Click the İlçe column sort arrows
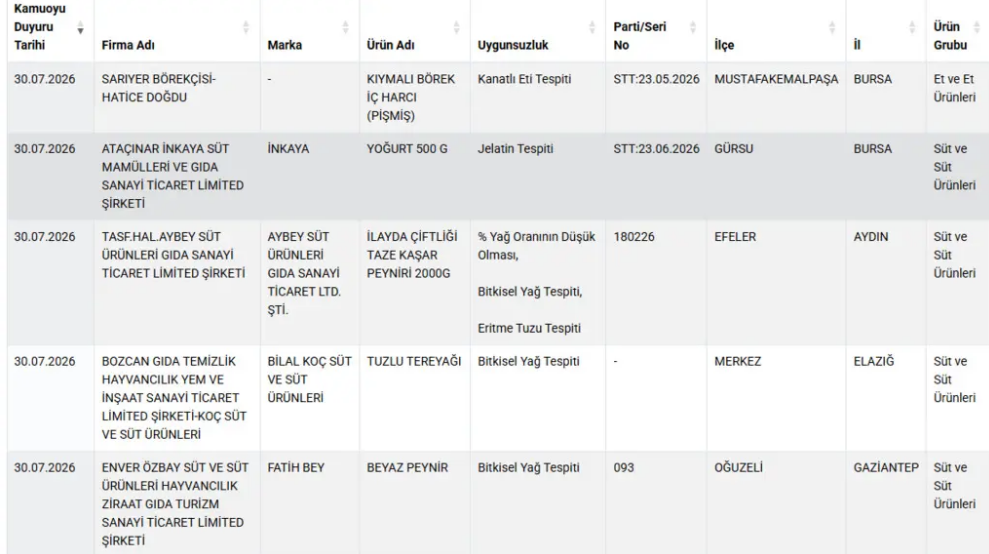The image size is (989, 554). [x=832, y=28]
